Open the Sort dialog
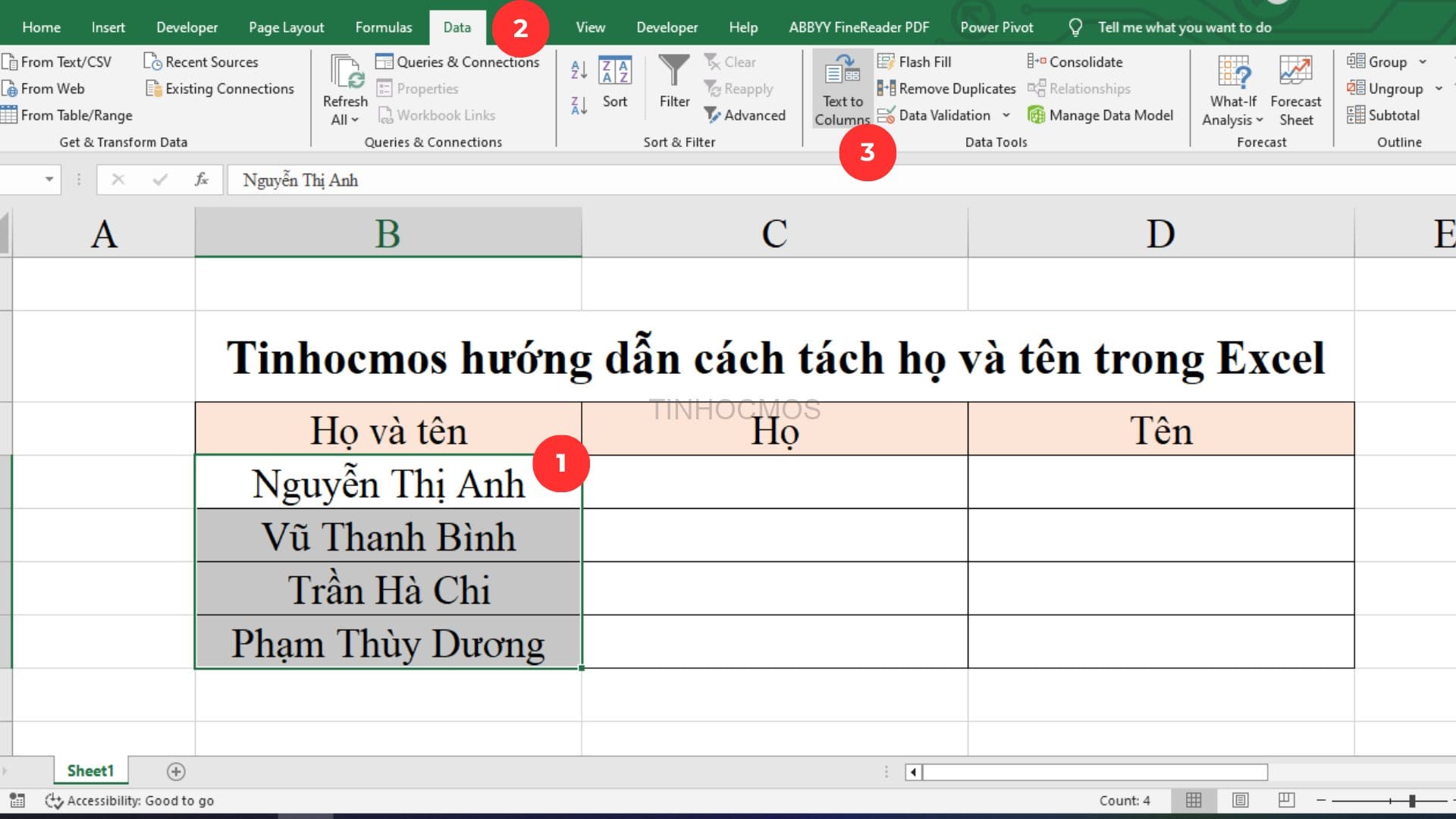Image resolution: width=1456 pixels, height=819 pixels. [615, 82]
